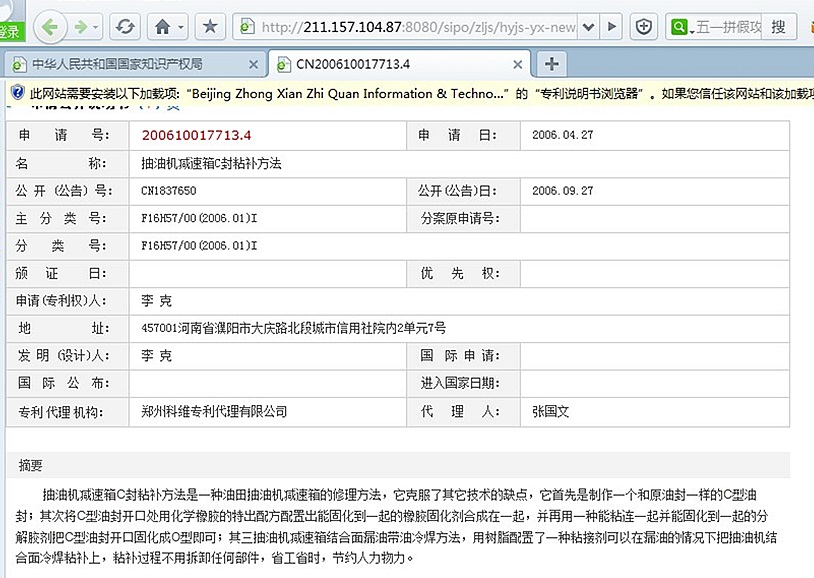Click the go arrow beside the address bar
814x578 pixels.
click(613, 25)
